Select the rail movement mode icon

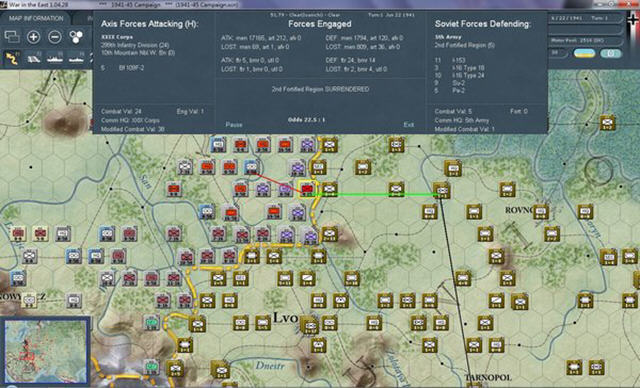point(33,58)
